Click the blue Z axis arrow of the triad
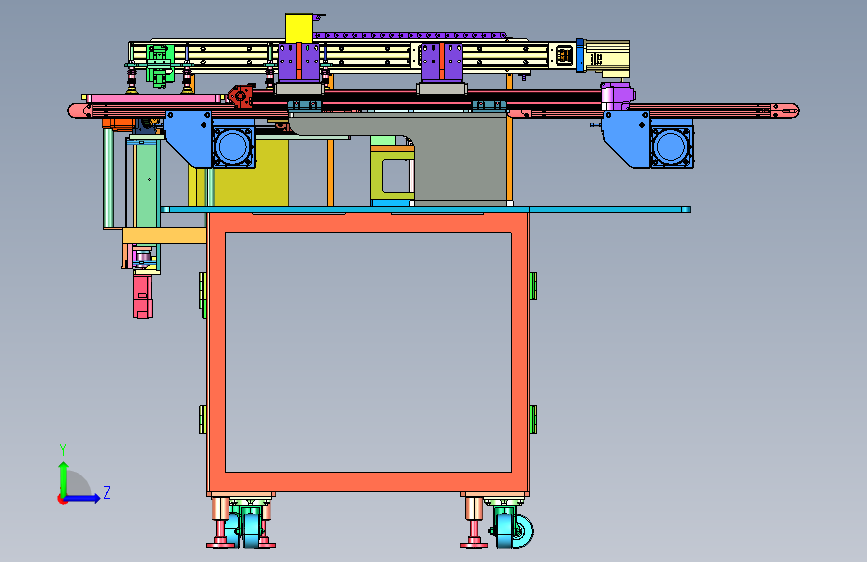867x562 pixels. tap(83, 498)
